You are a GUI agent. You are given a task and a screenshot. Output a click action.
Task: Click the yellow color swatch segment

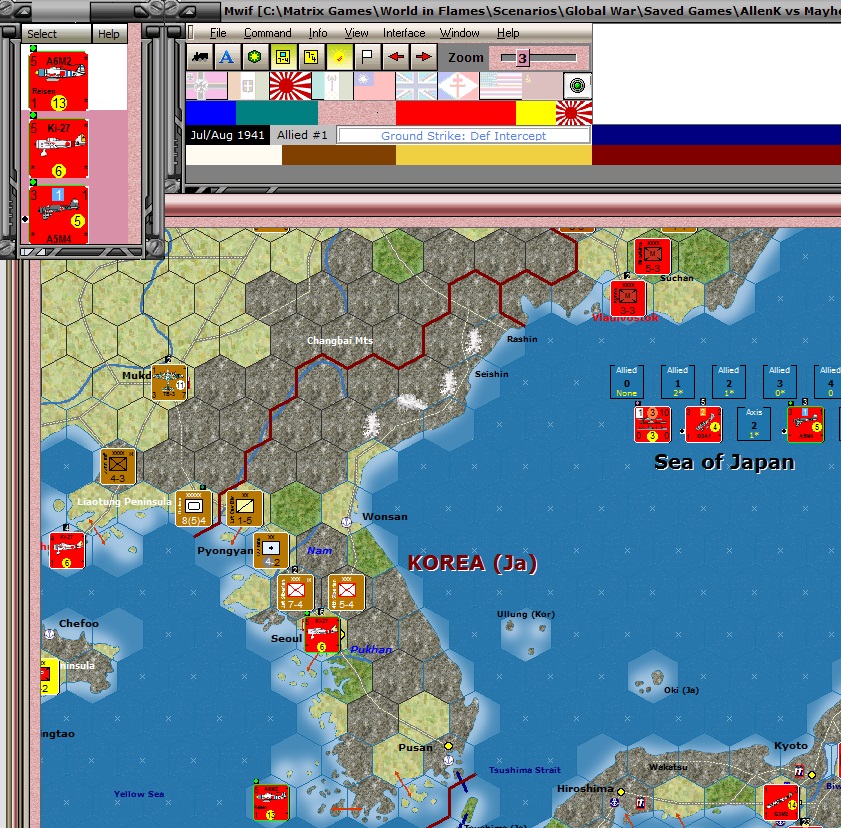coord(536,113)
